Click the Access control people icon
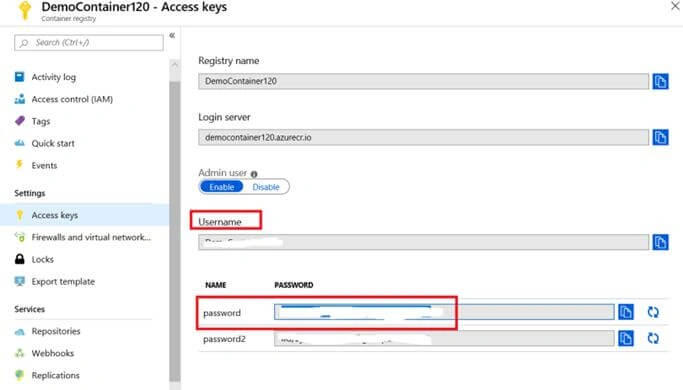This screenshot has height=390, width=683. pos(20,99)
